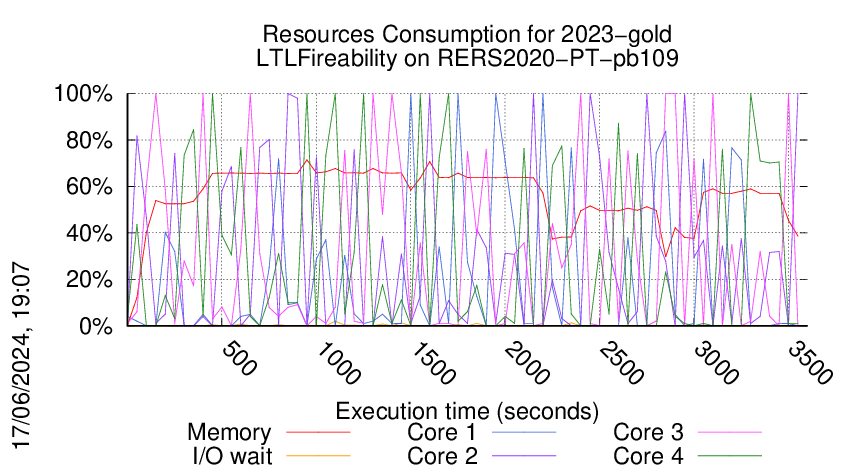Click the green Core 4 legend line sample

[x=730, y=456]
